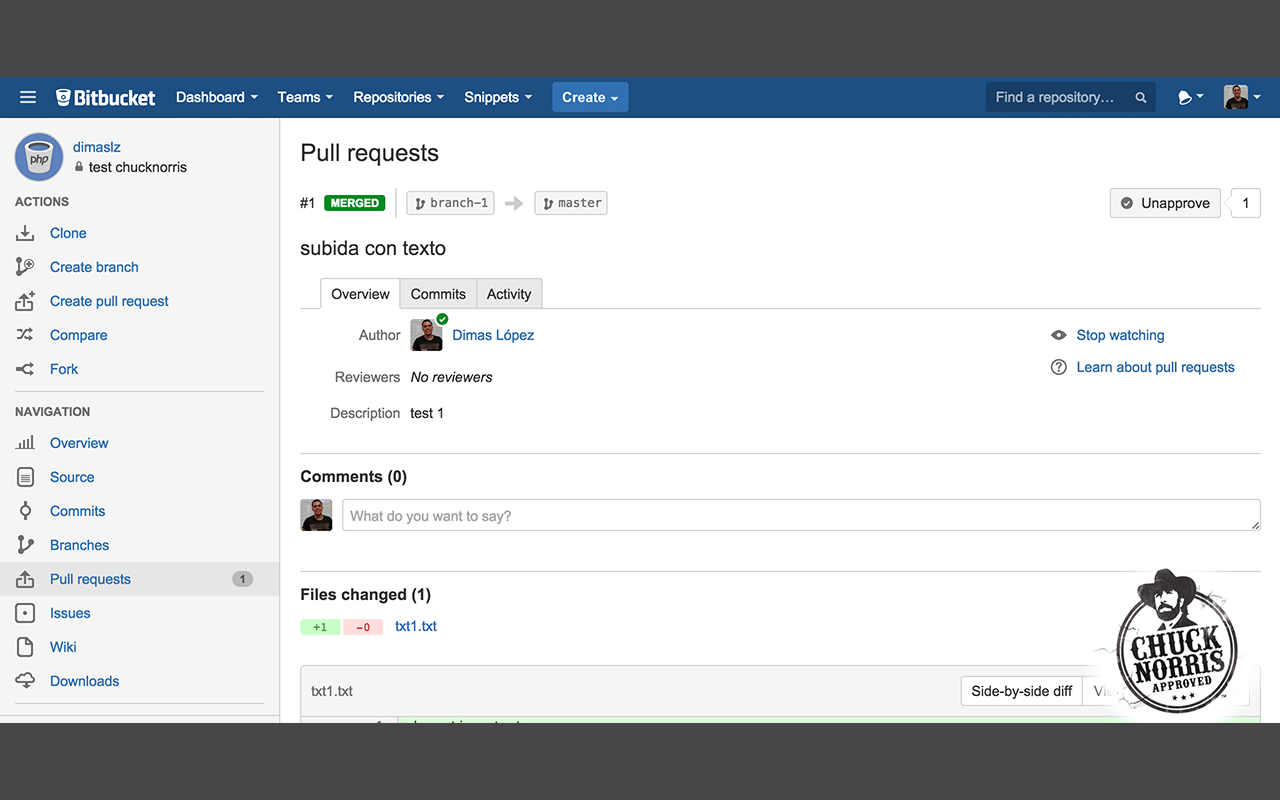Open the hamburger navigation menu icon
The height and width of the screenshot is (800, 1280).
point(27,97)
